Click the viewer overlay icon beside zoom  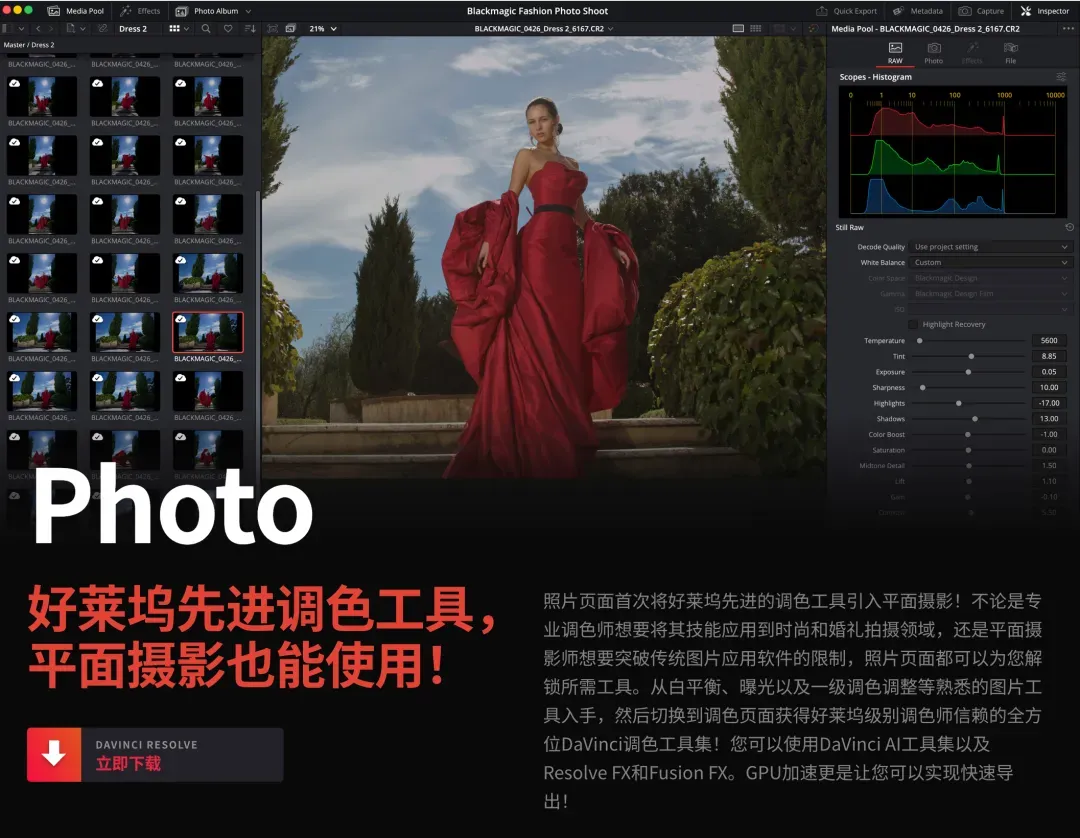[291, 29]
